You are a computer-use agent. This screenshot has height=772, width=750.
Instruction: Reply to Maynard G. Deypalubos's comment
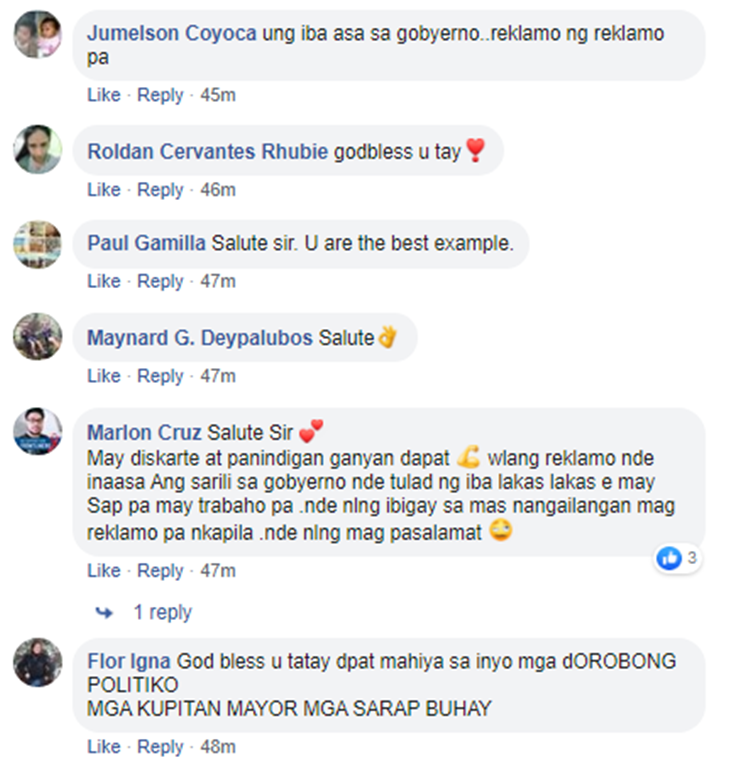pos(160,376)
